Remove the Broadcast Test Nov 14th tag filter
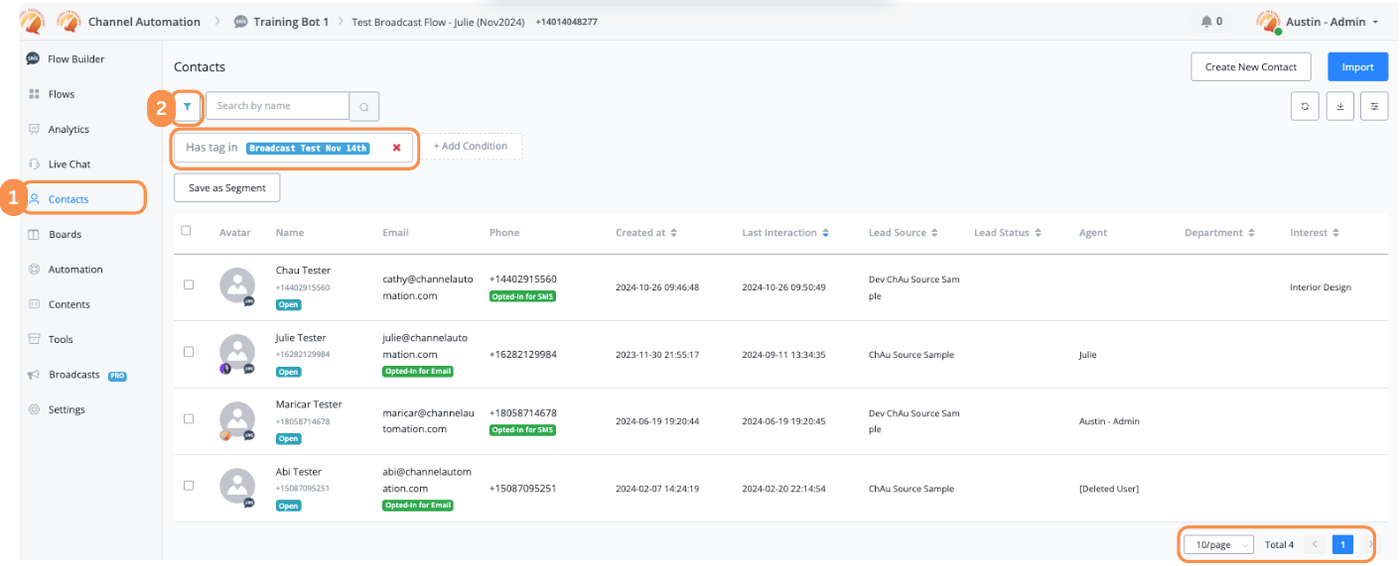The height and width of the screenshot is (566, 1400). pos(396,148)
